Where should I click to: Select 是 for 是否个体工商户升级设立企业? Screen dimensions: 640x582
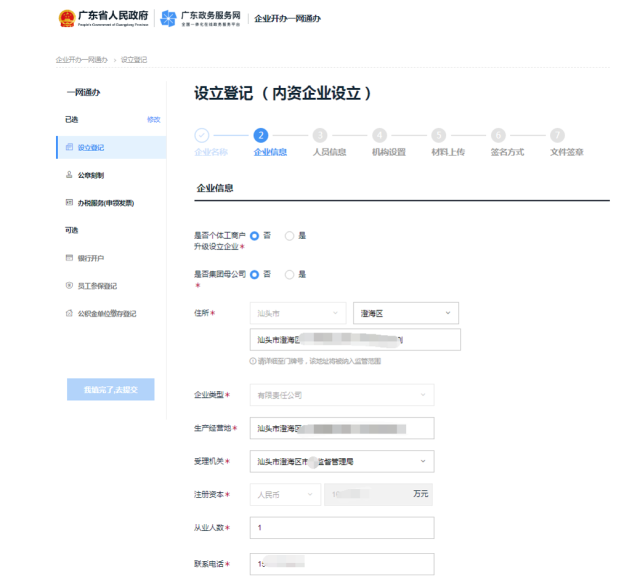click(x=289, y=236)
